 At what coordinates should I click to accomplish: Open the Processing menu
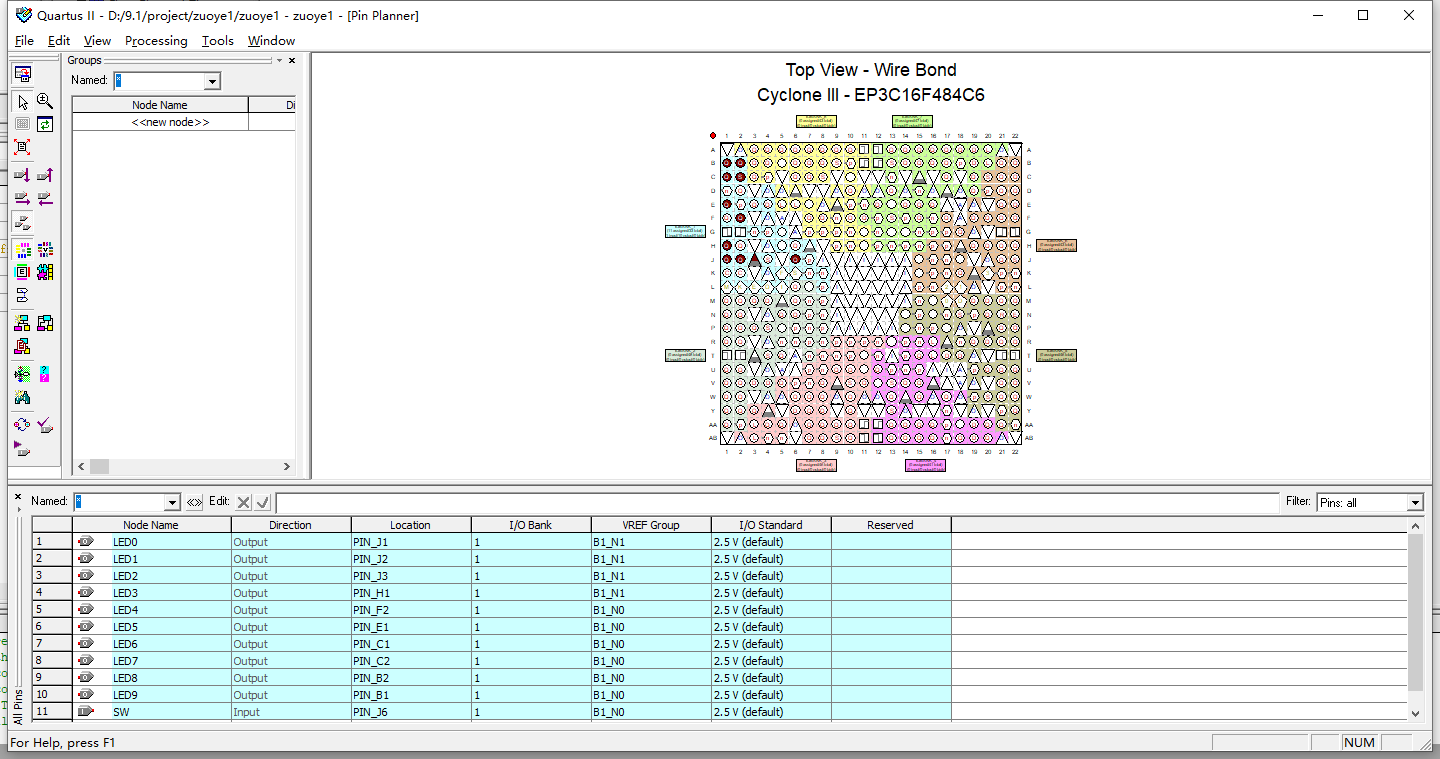[156, 41]
